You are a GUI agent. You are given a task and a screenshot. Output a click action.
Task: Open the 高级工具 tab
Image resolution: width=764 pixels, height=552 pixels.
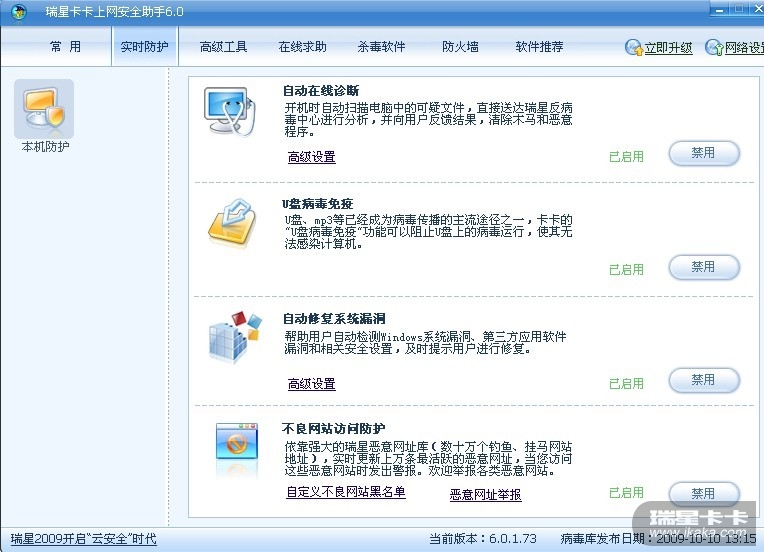pyautogui.click(x=224, y=47)
